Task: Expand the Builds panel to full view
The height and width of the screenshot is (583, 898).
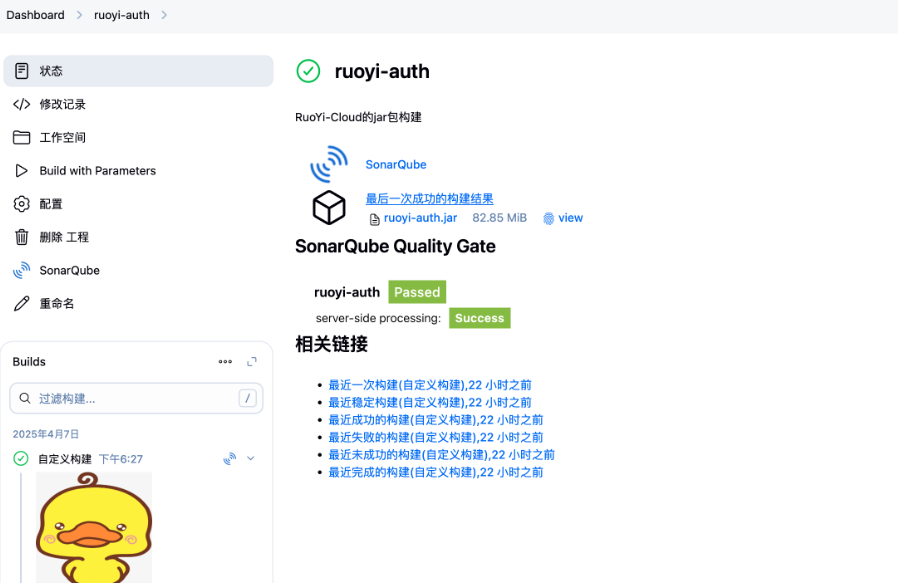Action: click(252, 362)
